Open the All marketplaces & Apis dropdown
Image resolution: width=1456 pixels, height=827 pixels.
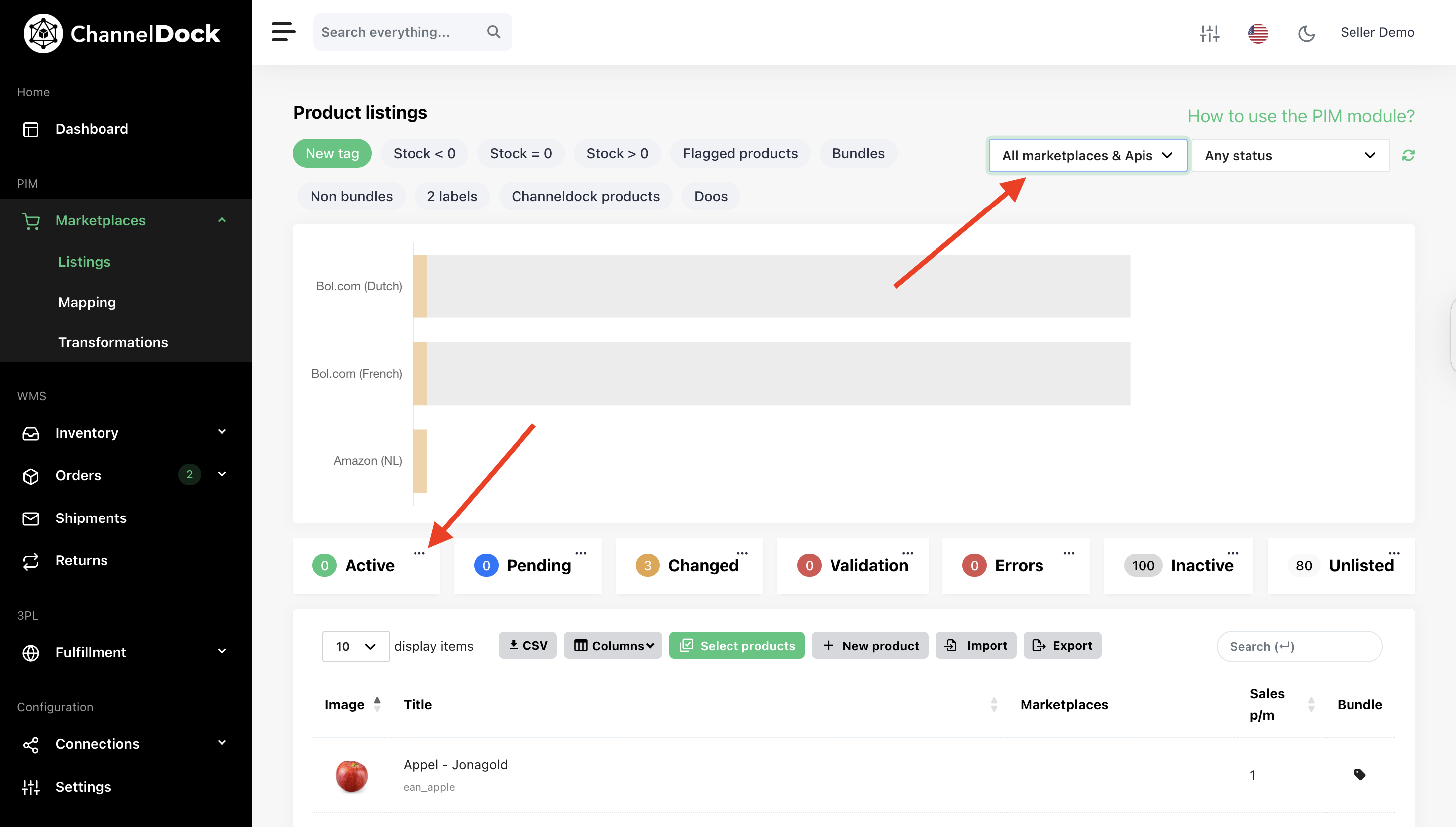tap(1087, 155)
